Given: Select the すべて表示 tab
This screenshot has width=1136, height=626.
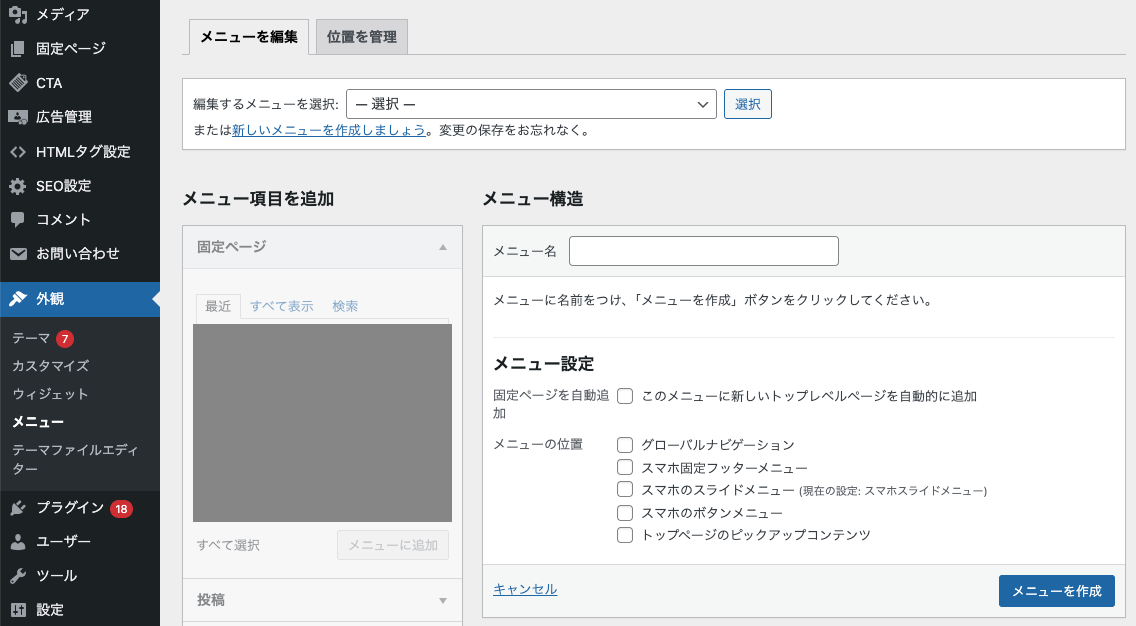Looking at the screenshot, I should (x=282, y=306).
